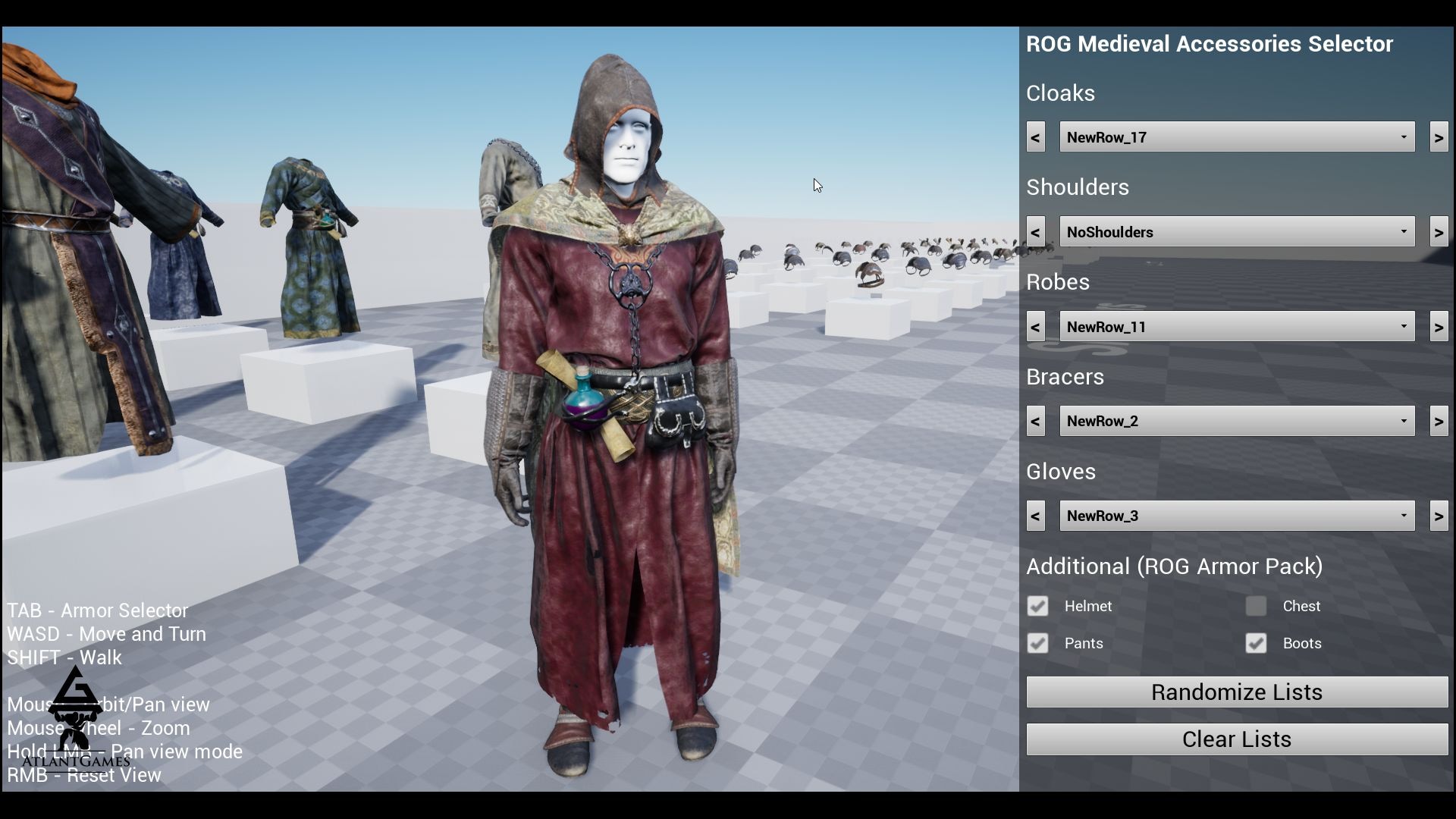This screenshot has width=1456, height=819.
Task: Select next Shoulders option with right arrow
Action: (x=1439, y=232)
